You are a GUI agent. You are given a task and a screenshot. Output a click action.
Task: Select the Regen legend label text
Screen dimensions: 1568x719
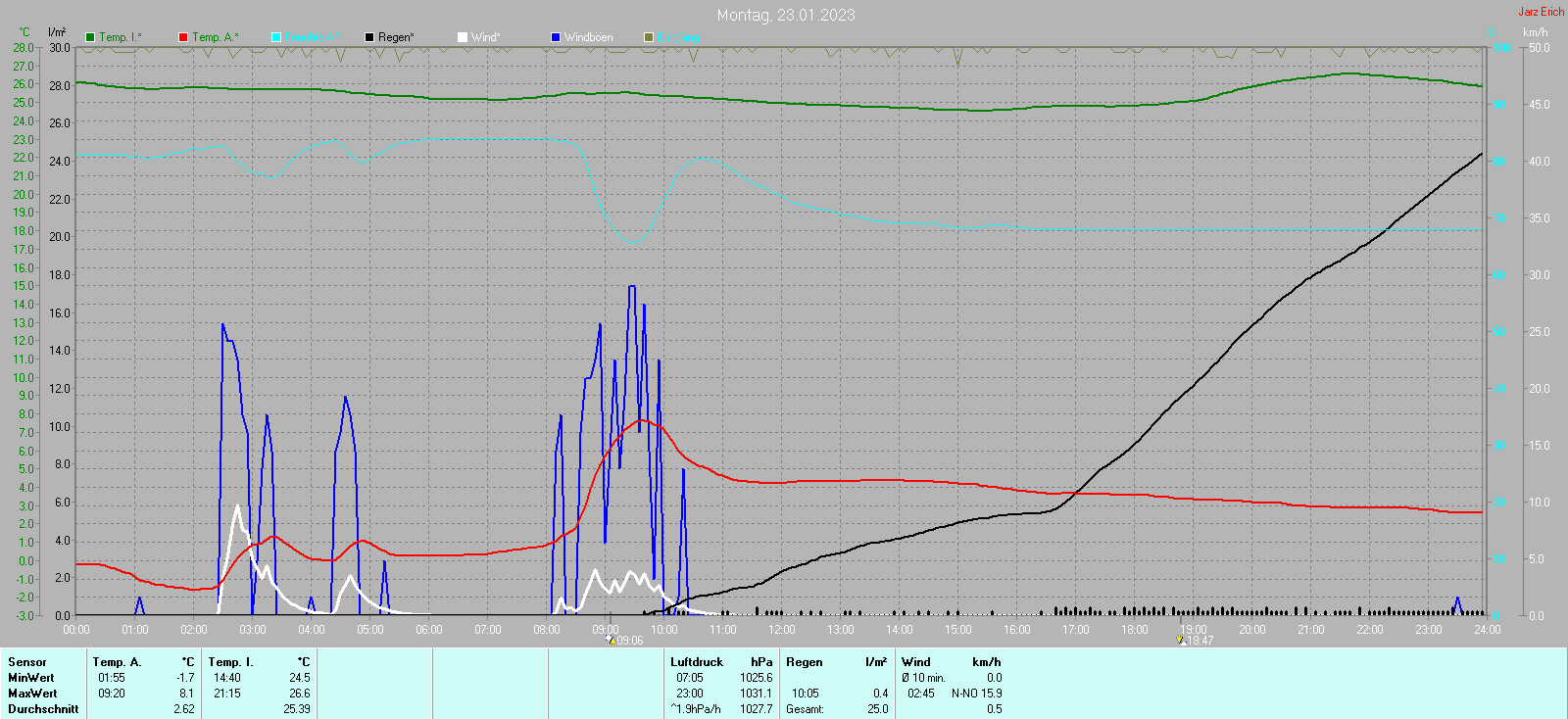396,37
